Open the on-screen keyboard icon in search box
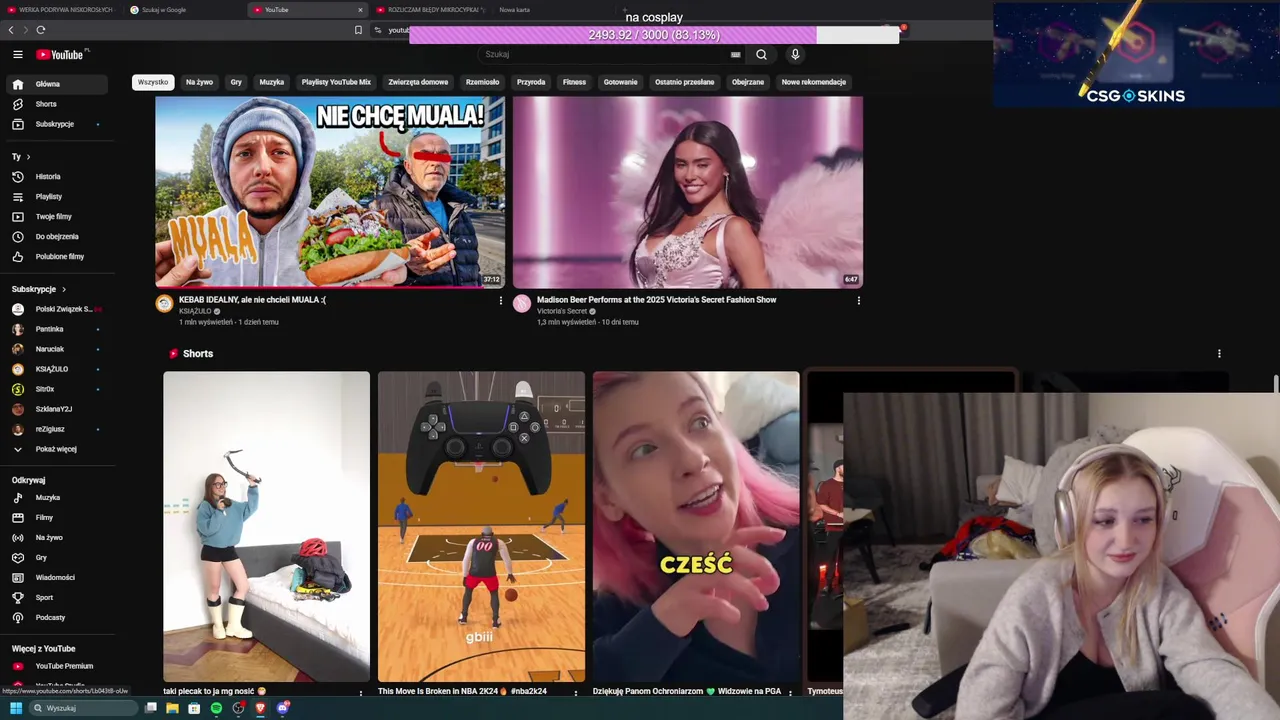This screenshot has height=720, width=1280. click(x=736, y=55)
